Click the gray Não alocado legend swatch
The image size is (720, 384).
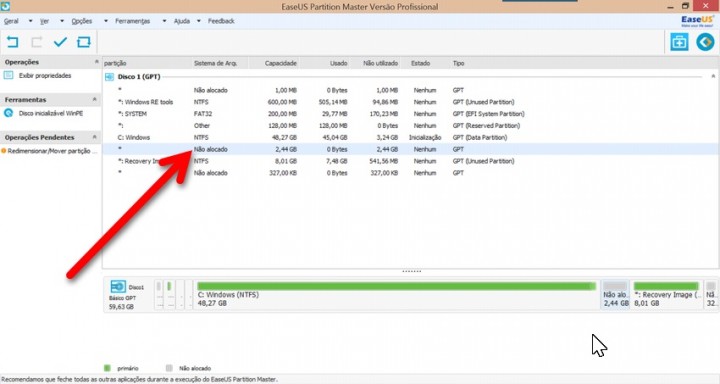pos(169,368)
